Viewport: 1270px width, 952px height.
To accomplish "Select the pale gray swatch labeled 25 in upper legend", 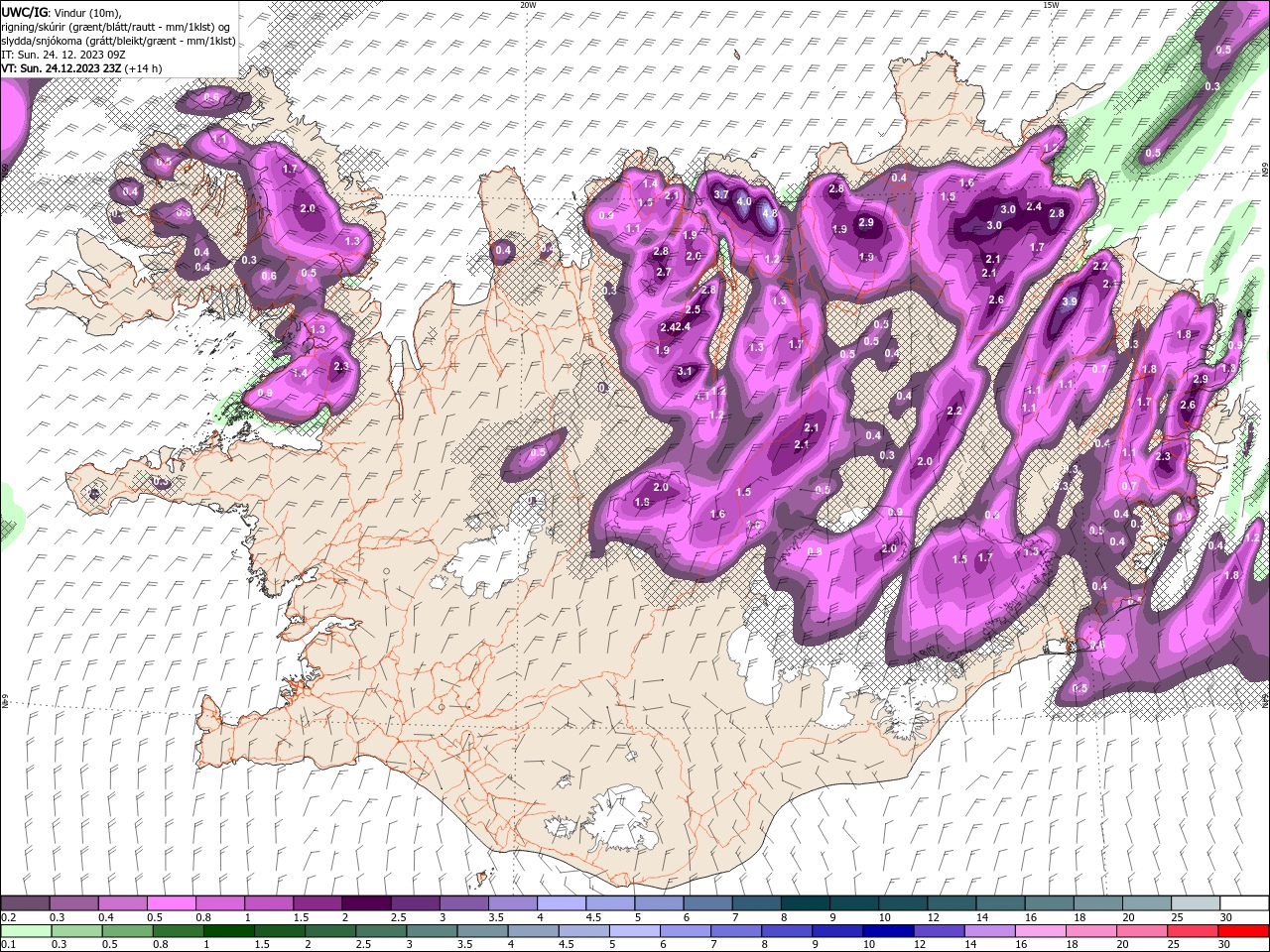I will pos(1196,903).
